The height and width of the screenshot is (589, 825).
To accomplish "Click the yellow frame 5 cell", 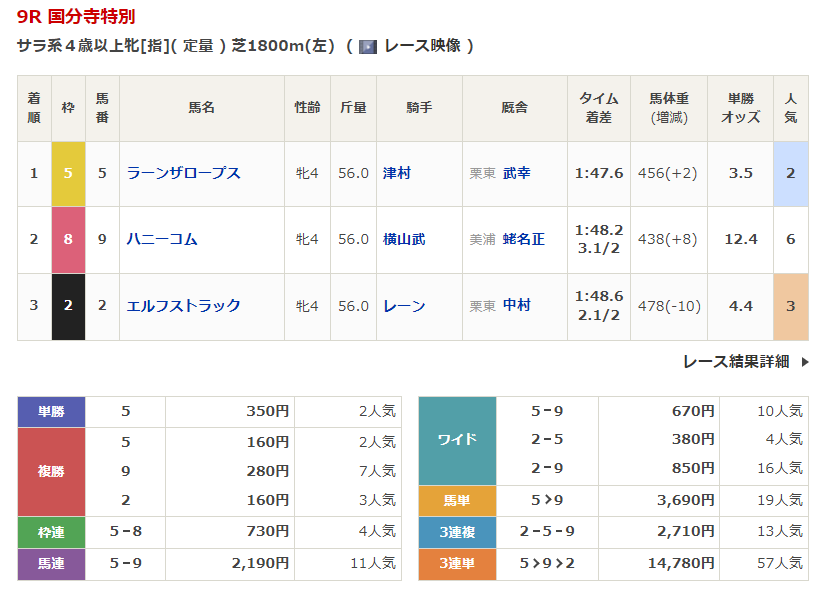I will [68, 173].
